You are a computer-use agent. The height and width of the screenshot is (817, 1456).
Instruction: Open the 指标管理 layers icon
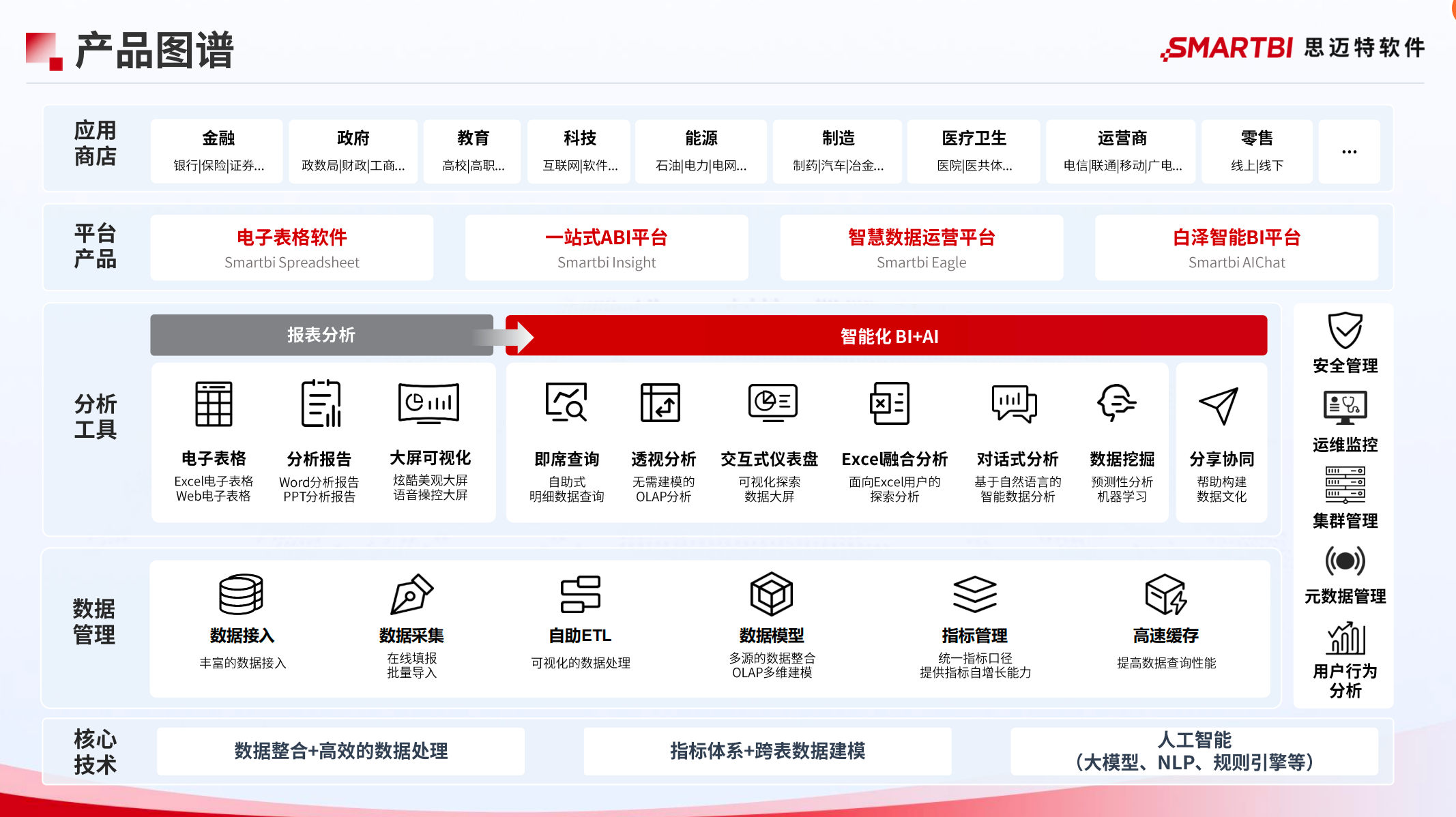(x=975, y=594)
